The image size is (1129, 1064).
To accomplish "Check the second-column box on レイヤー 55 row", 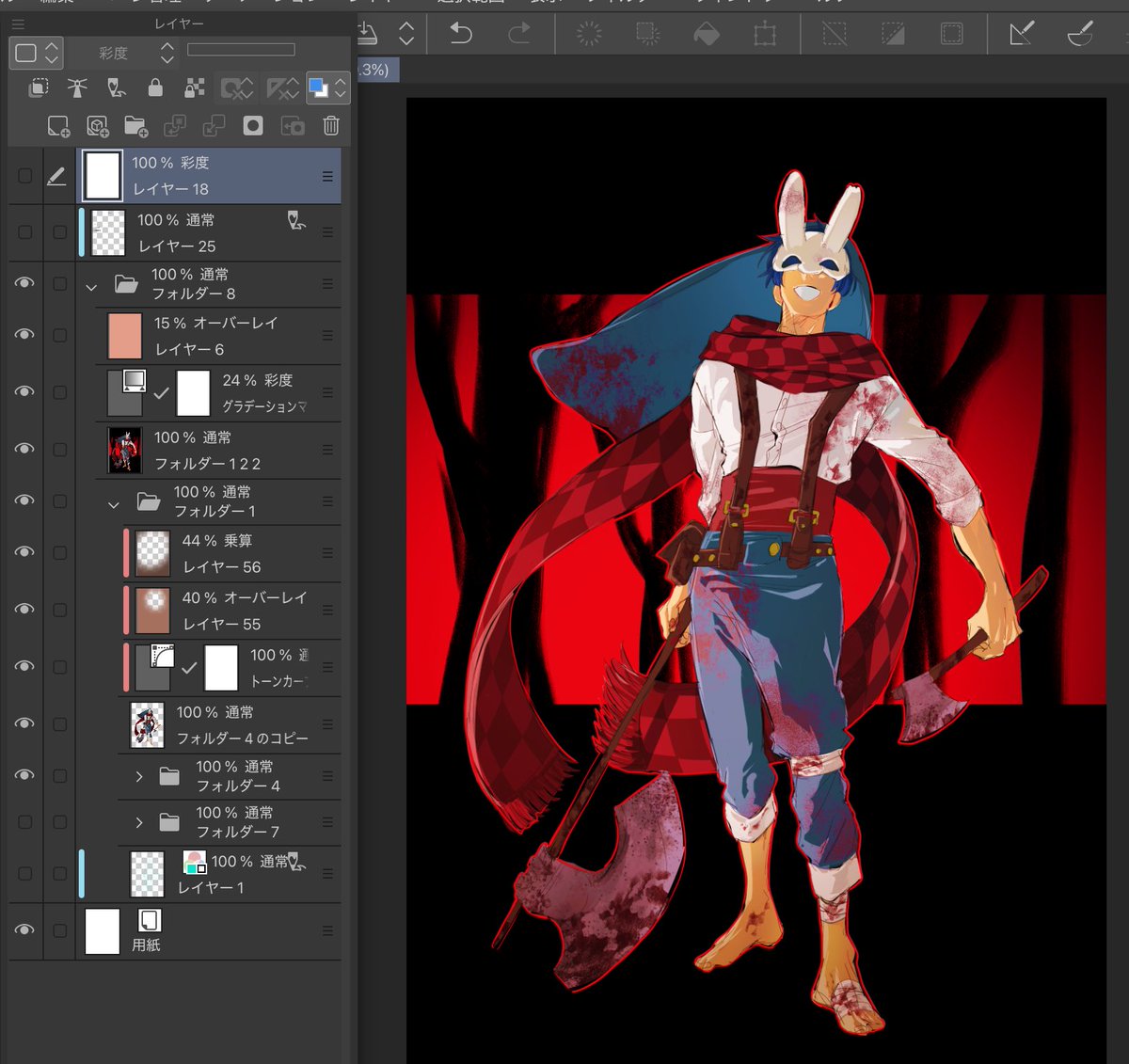I will pyautogui.click(x=59, y=610).
